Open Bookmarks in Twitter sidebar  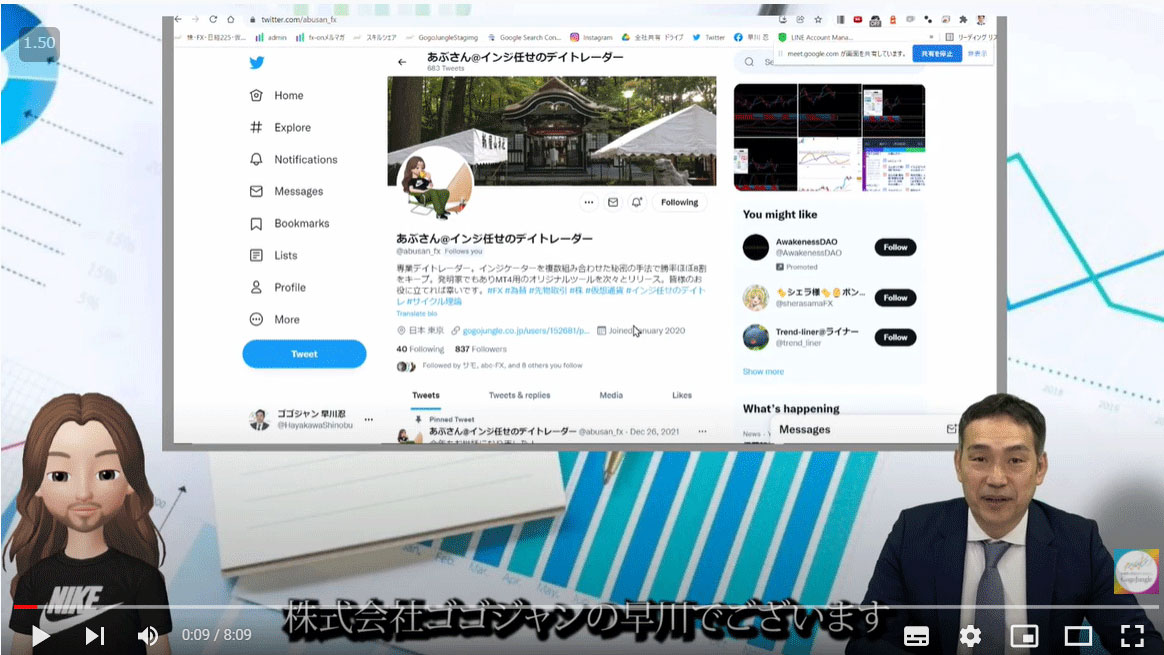pos(290,223)
